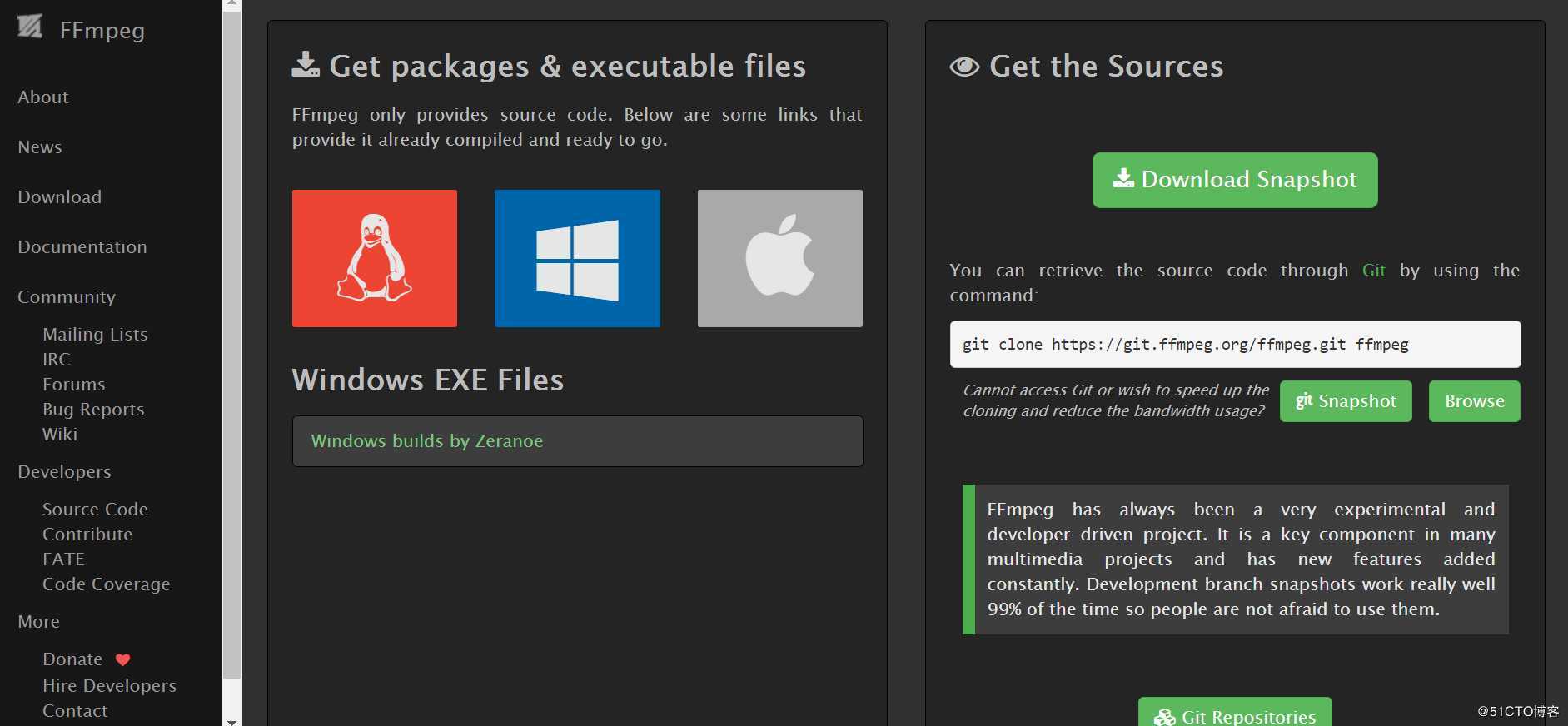Open the IRC link
1568x726 pixels.
pos(57,359)
